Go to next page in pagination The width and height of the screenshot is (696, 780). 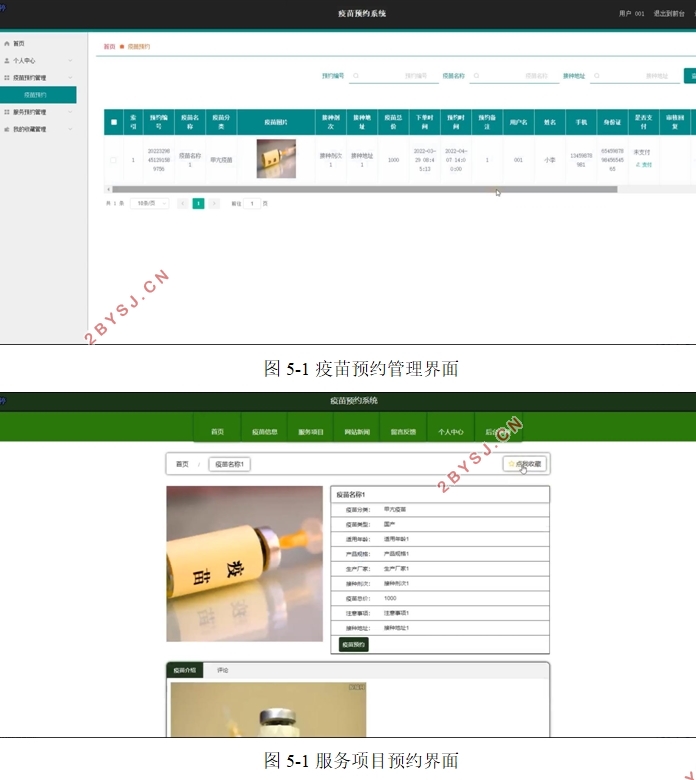pos(214,203)
